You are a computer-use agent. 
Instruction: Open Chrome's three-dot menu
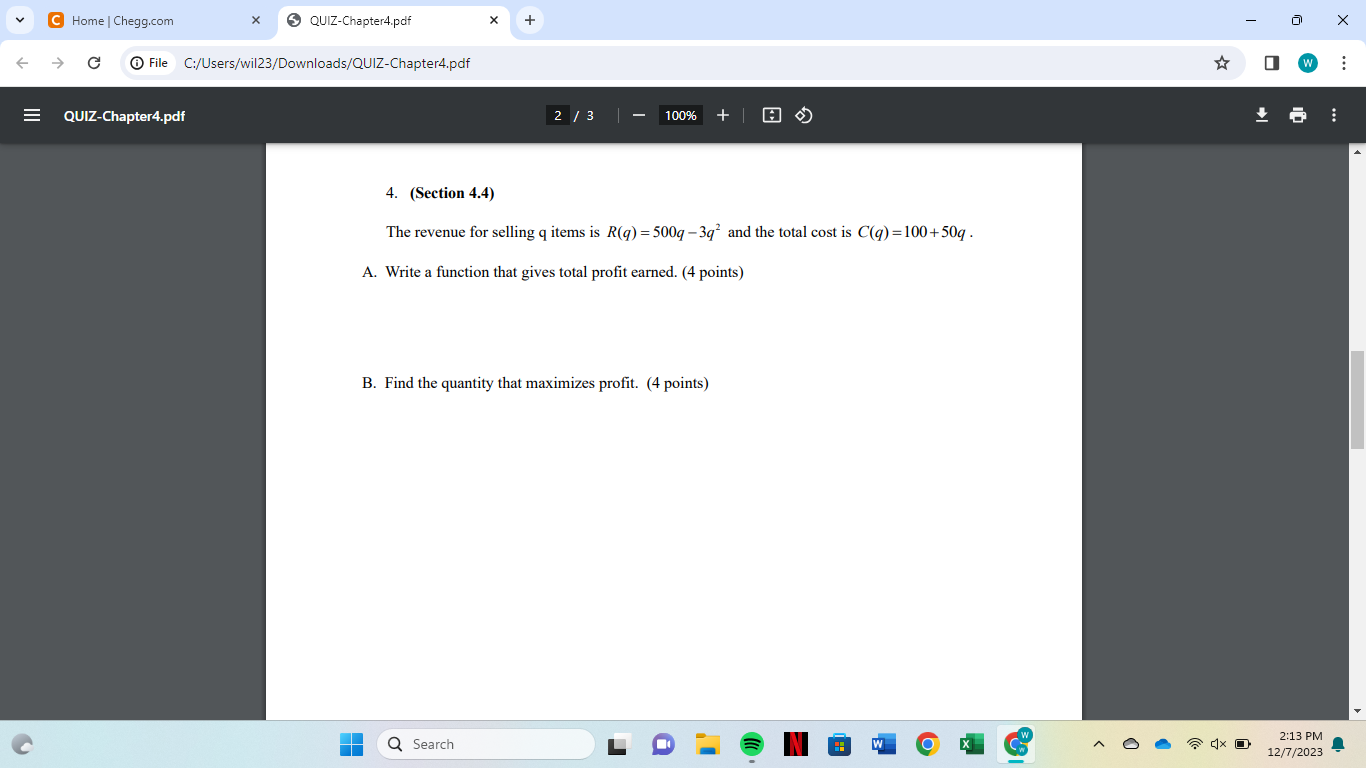tap(1344, 62)
